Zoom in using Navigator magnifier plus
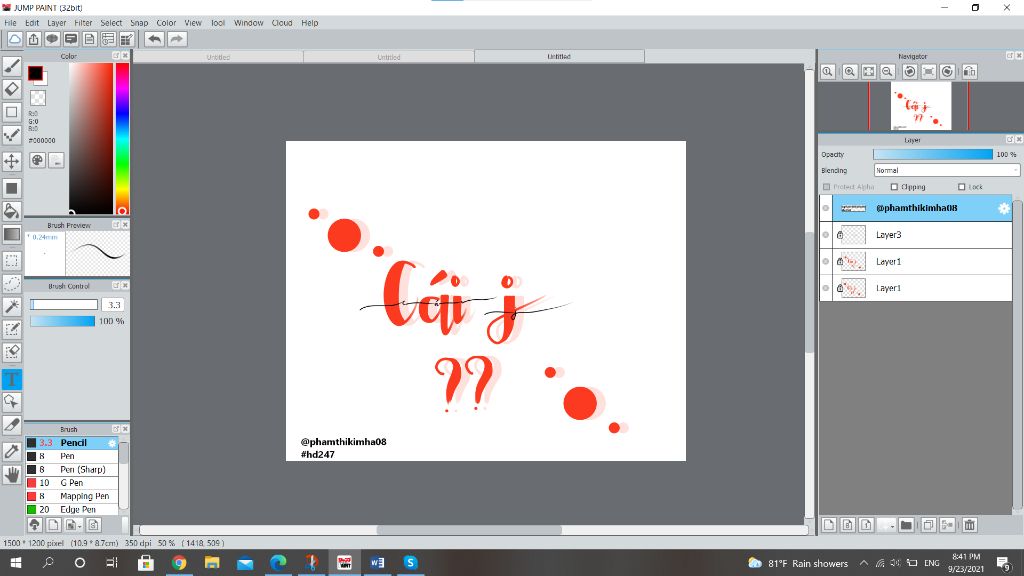1024x576 pixels. point(849,71)
